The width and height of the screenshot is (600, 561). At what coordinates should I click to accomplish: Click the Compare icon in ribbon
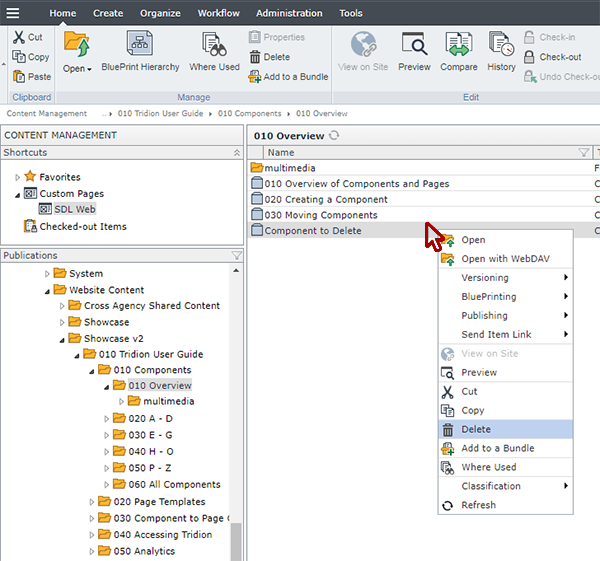(459, 46)
